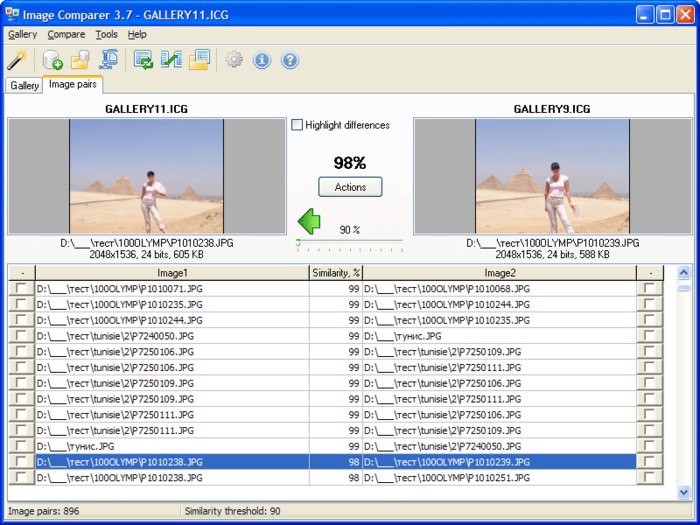Select the тунис.JPG row in Image1 list

(x=172, y=446)
